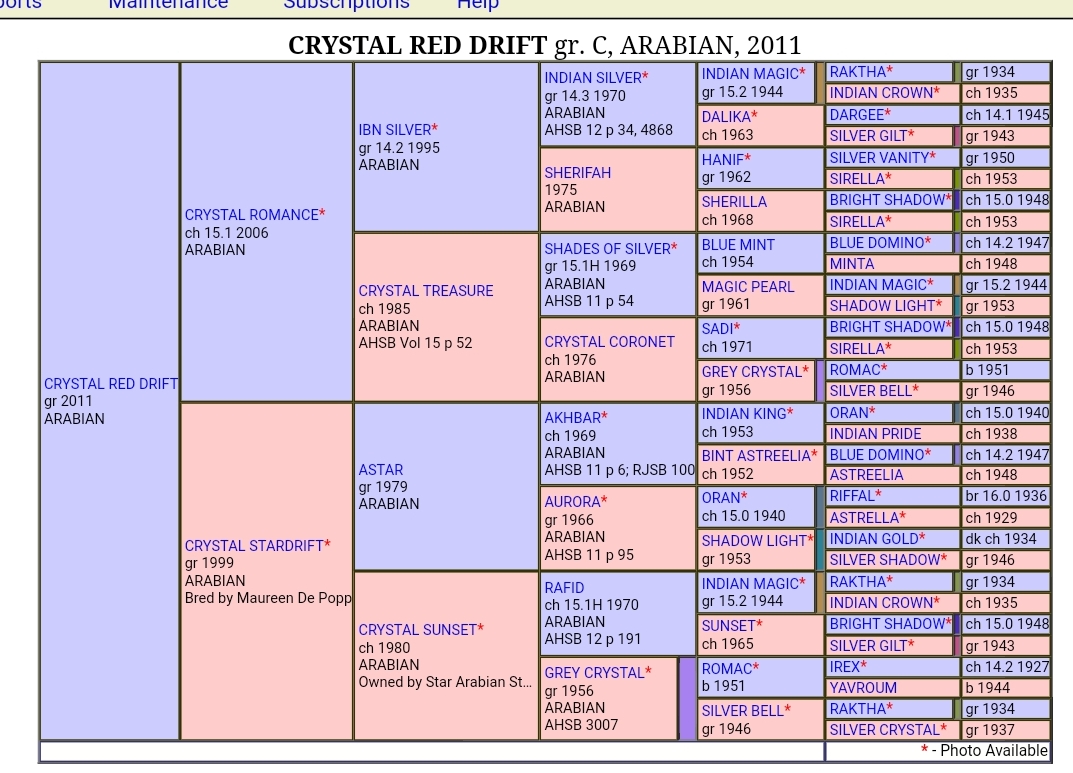This screenshot has height=773, width=1073.
Task: Click the red asterisk next to AKHBAR
Action: [x=604, y=418]
